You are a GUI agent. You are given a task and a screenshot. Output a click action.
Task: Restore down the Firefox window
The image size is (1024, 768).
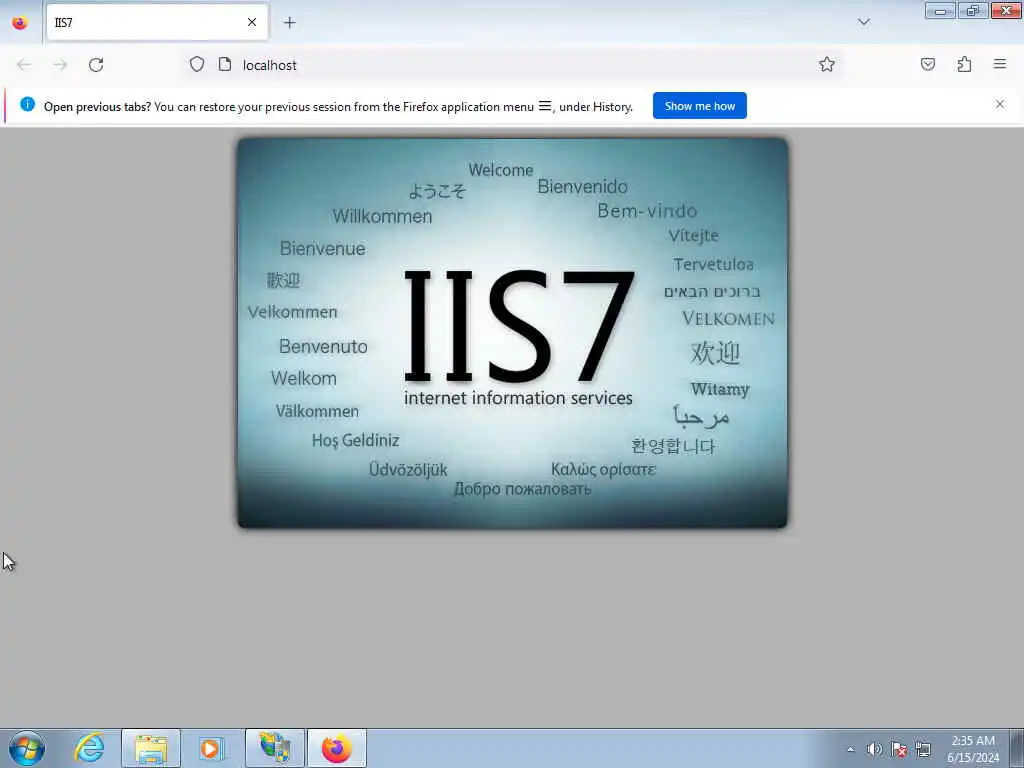click(x=973, y=10)
